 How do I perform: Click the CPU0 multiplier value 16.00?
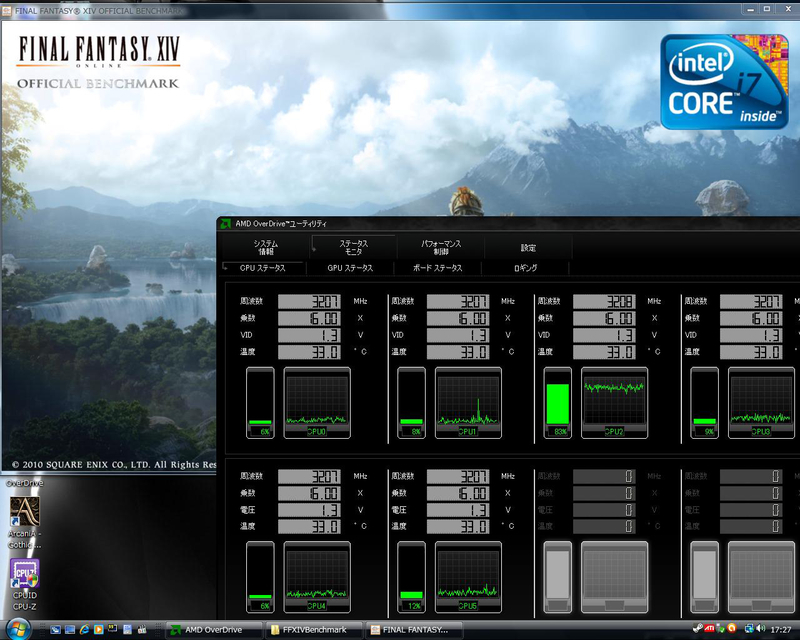[x=309, y=318]
